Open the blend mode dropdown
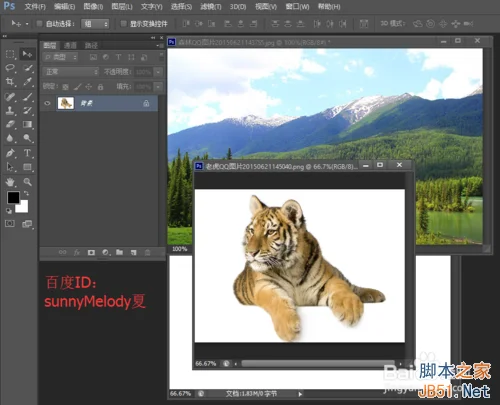 pos(71,72)
